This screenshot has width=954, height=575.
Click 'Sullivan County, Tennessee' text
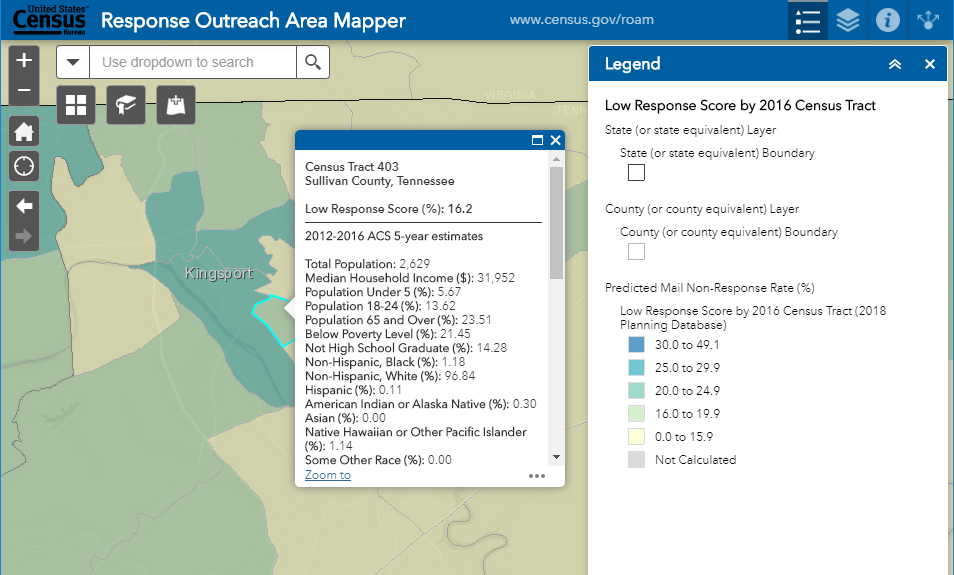pos(380,181)
